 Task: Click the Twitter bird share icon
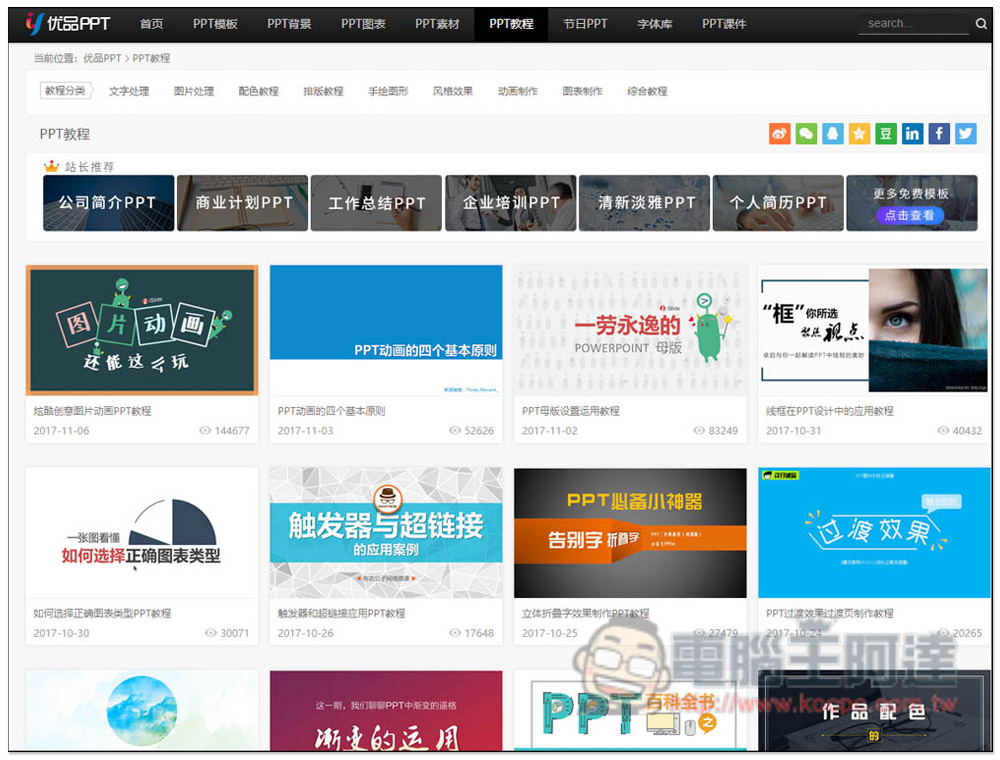(965, 134)
